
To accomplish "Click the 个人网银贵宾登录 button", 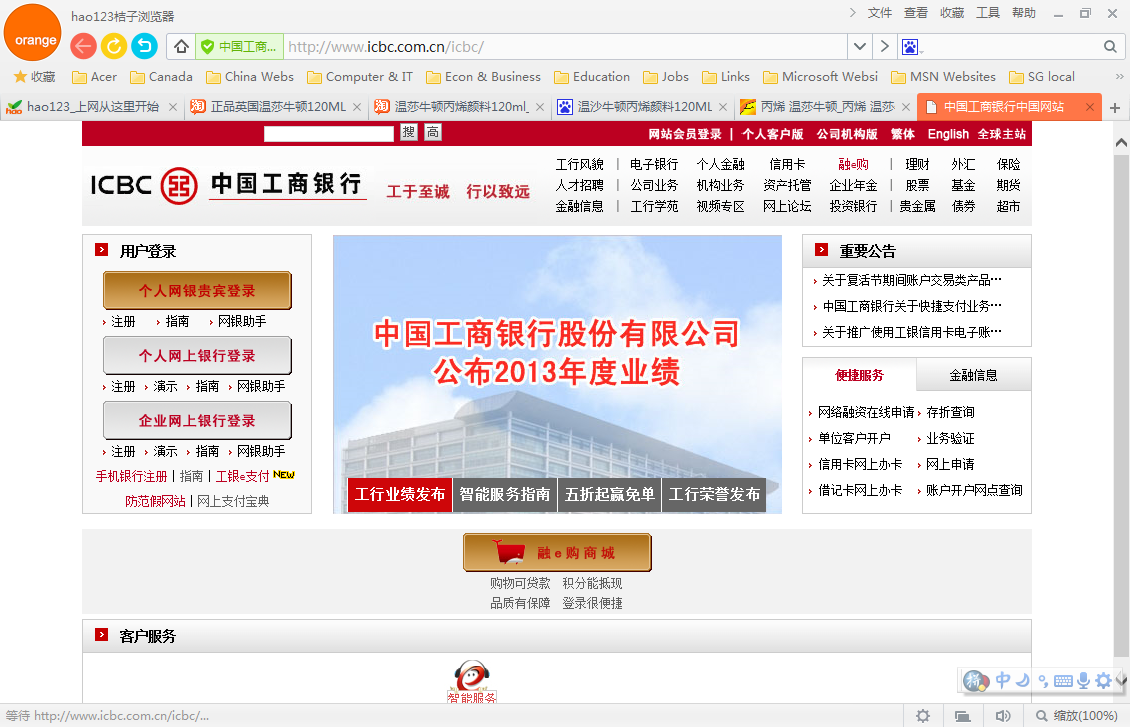I will 197,291.
